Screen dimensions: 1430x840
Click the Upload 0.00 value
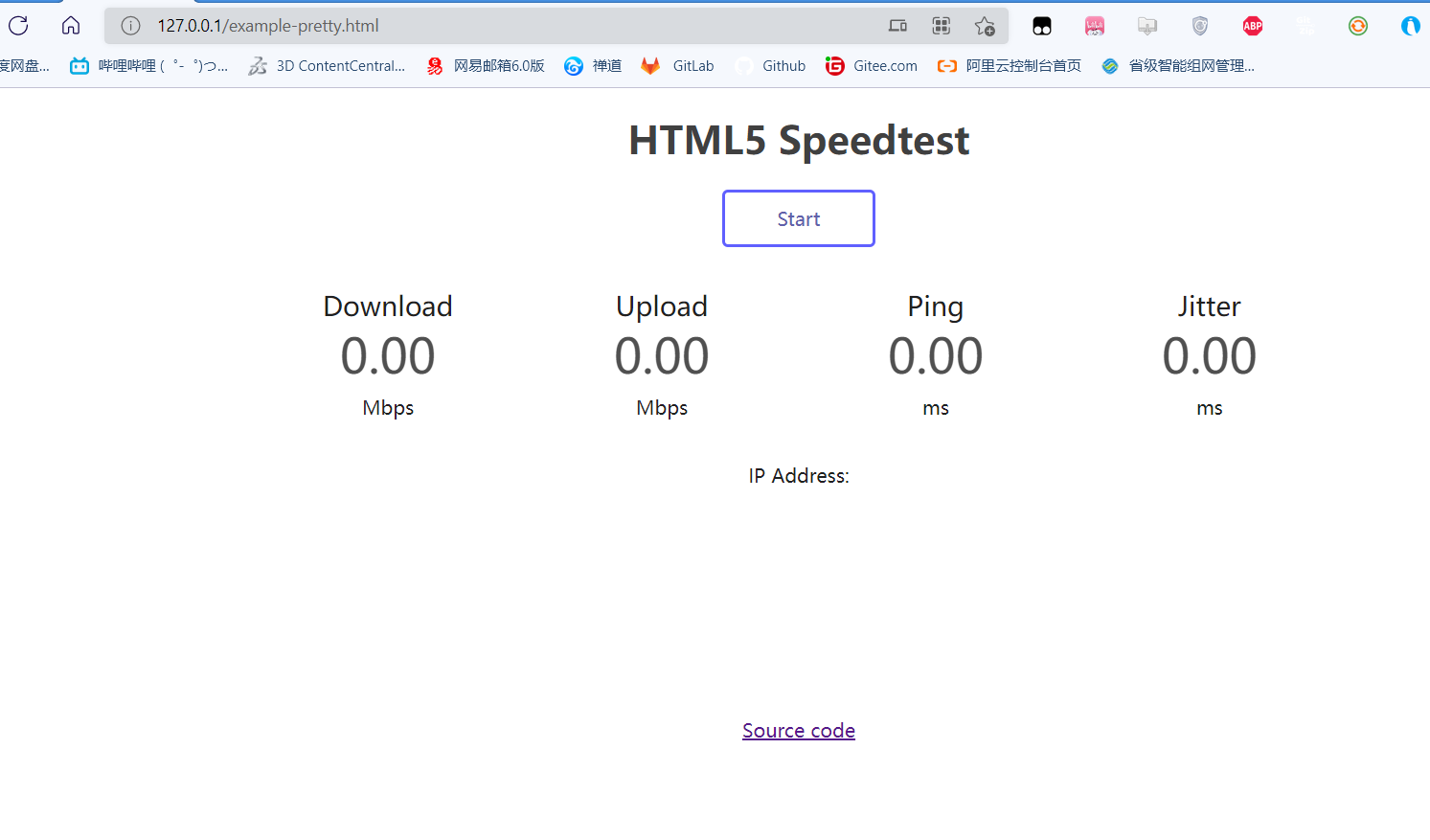662,356
